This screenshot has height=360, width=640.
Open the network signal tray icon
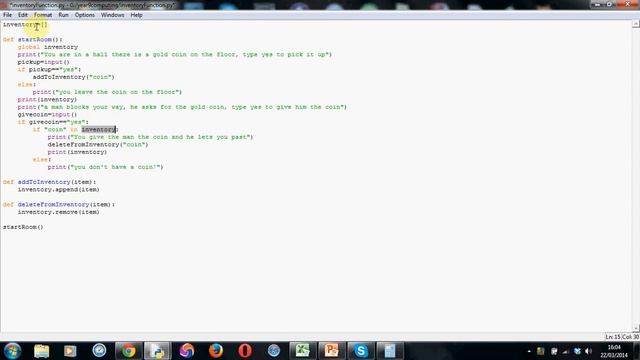[565, 351]
